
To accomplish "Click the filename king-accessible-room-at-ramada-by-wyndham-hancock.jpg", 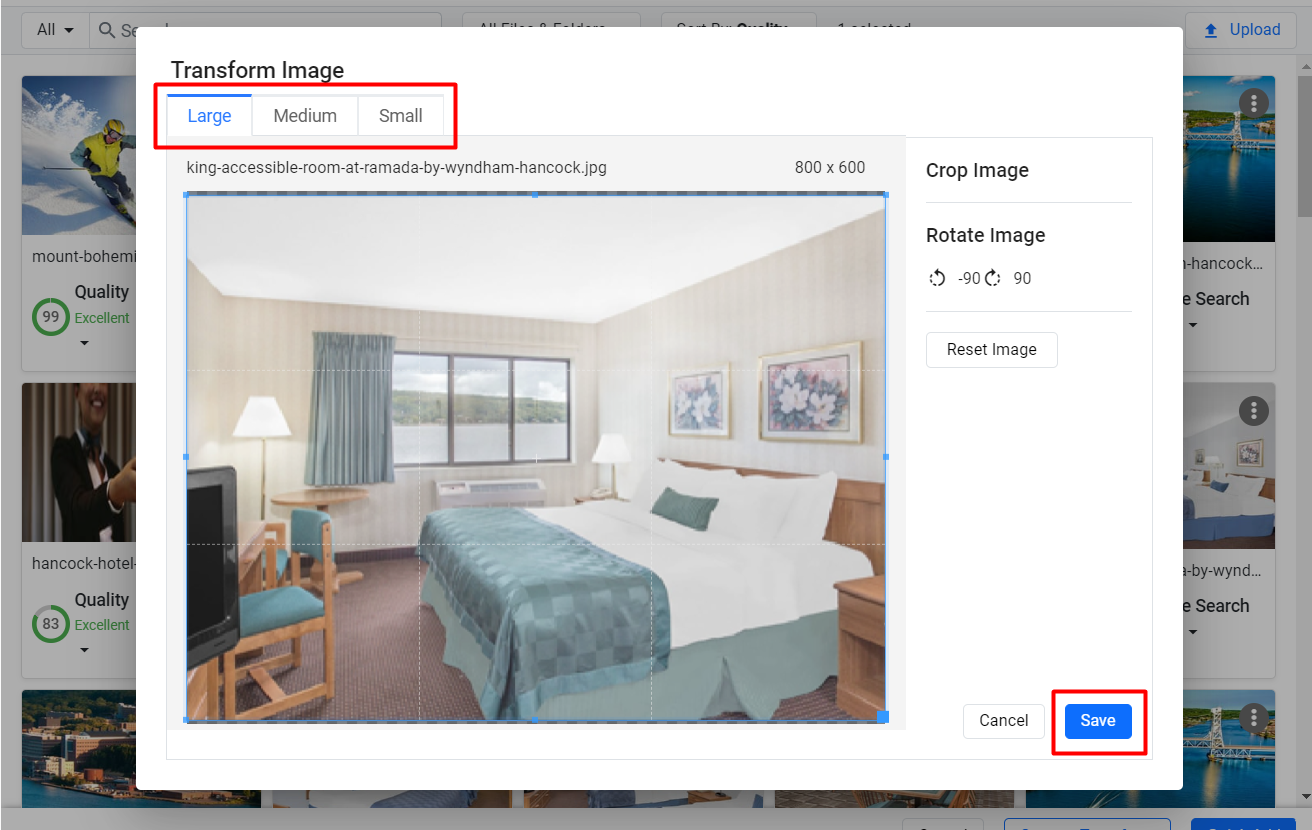I will 396,167.
